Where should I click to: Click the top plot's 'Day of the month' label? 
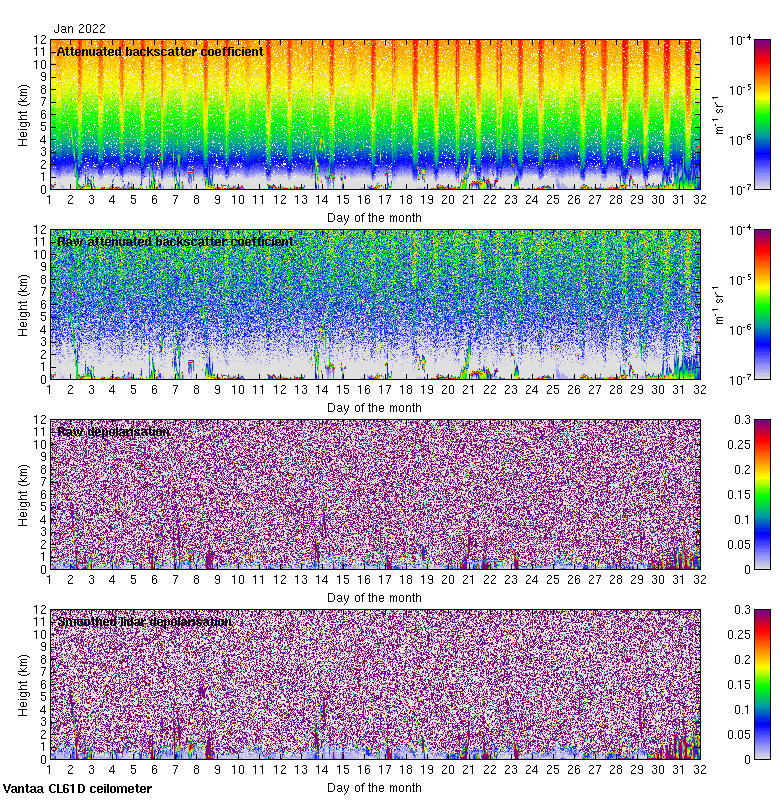374,217
